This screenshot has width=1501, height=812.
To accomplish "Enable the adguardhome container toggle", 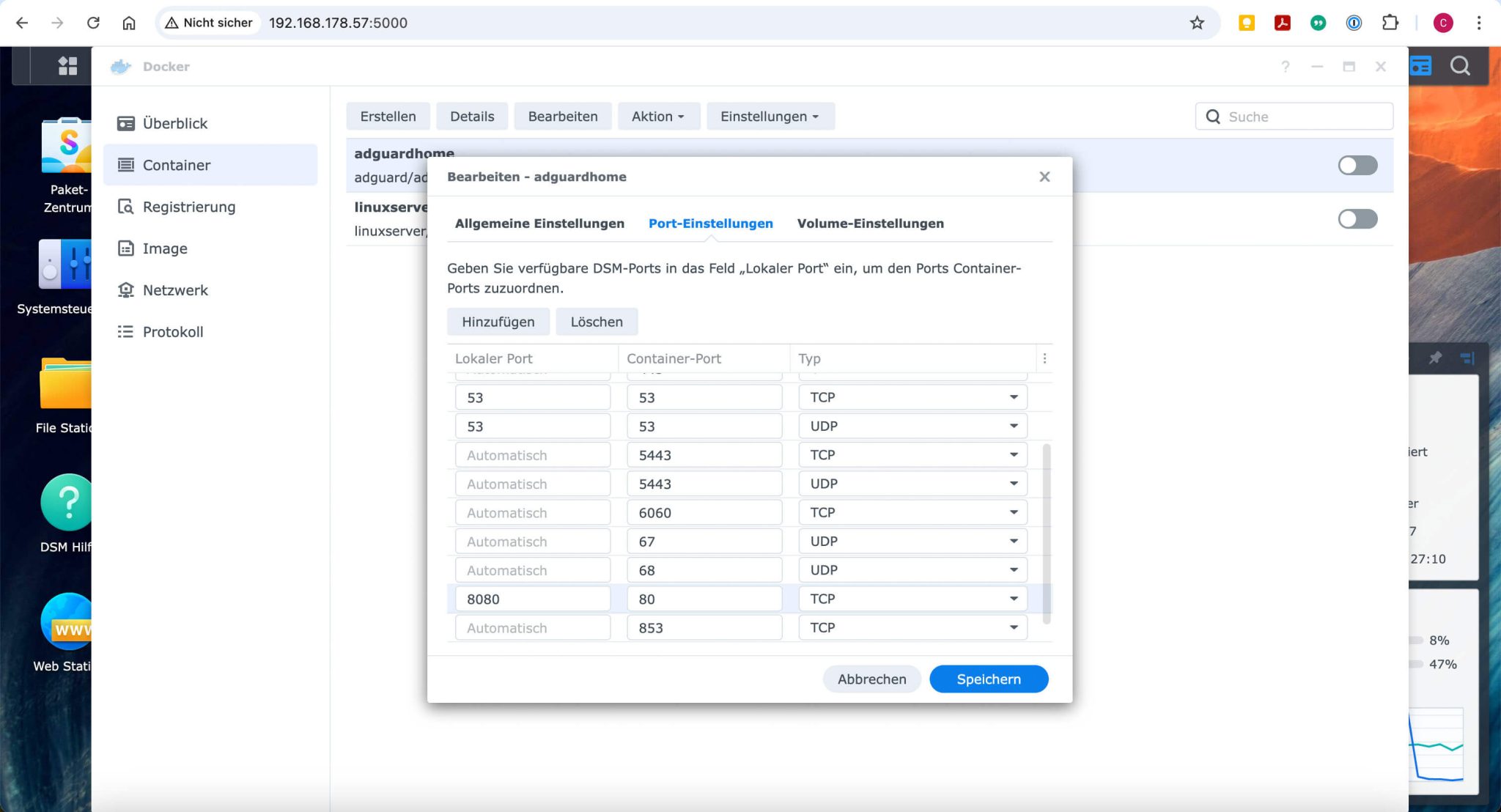I will [x=1357, y=166].
